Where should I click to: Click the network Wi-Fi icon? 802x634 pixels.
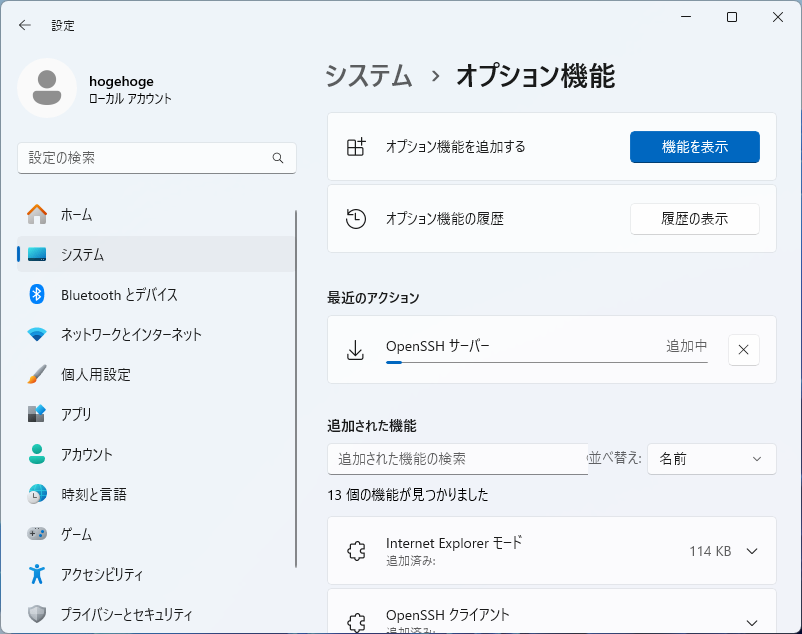pos(37,334)
